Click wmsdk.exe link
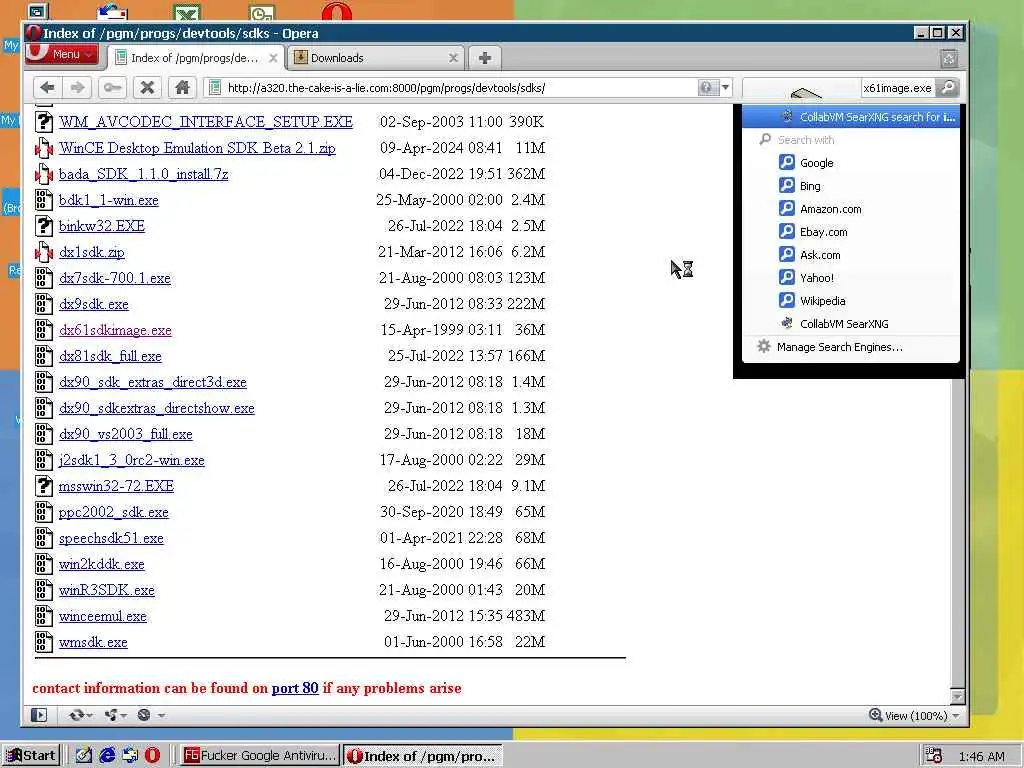 point(93,643)
